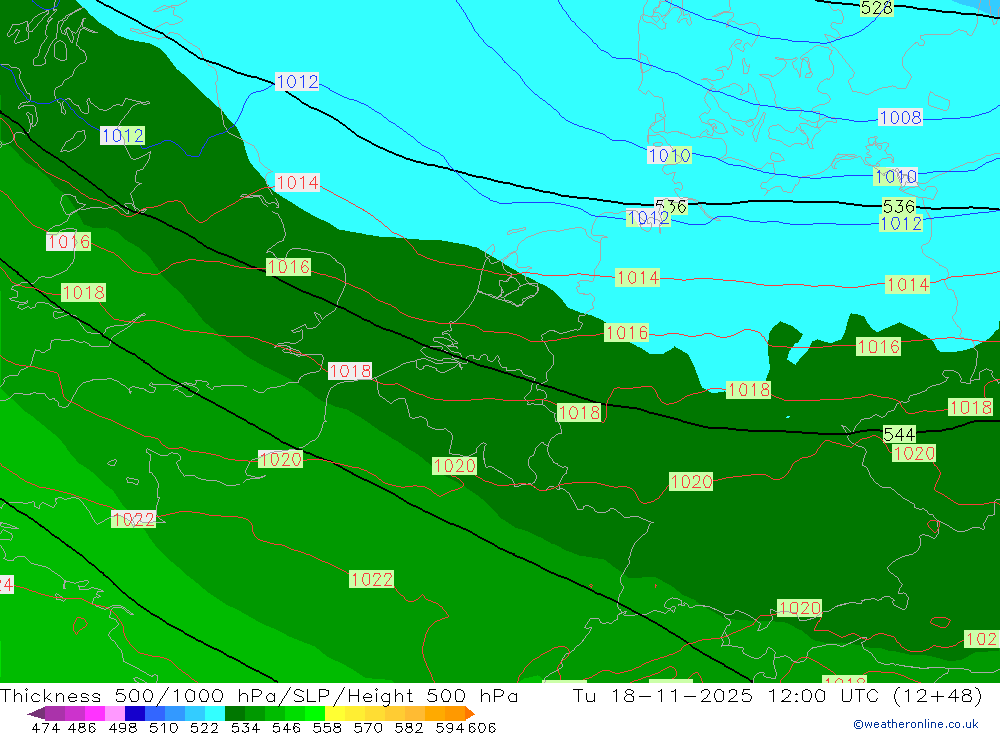Click the 534 legend value
The image size is (1000, 733).
click(245, 727)
